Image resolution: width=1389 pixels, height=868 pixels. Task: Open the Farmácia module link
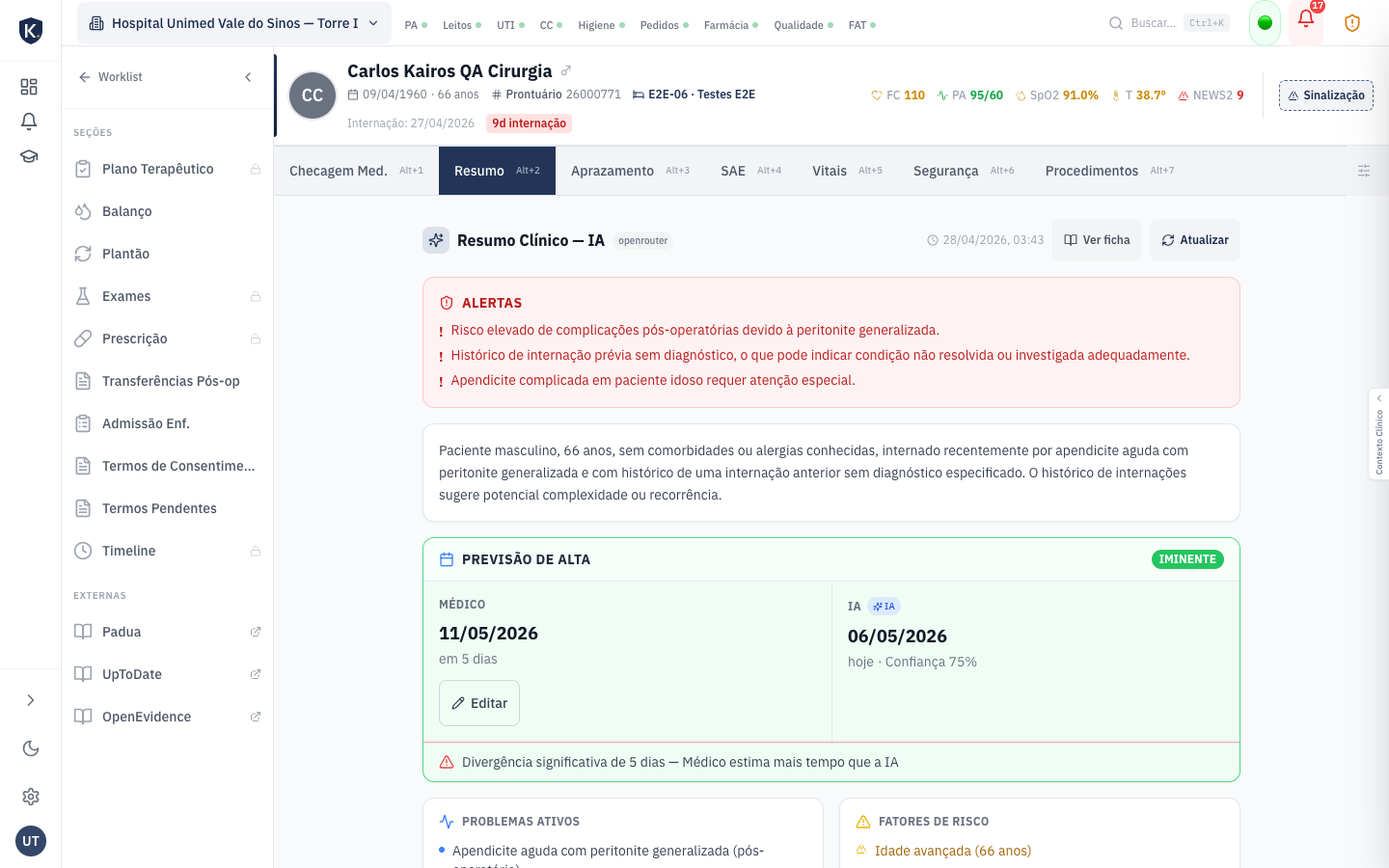(731, 25)
